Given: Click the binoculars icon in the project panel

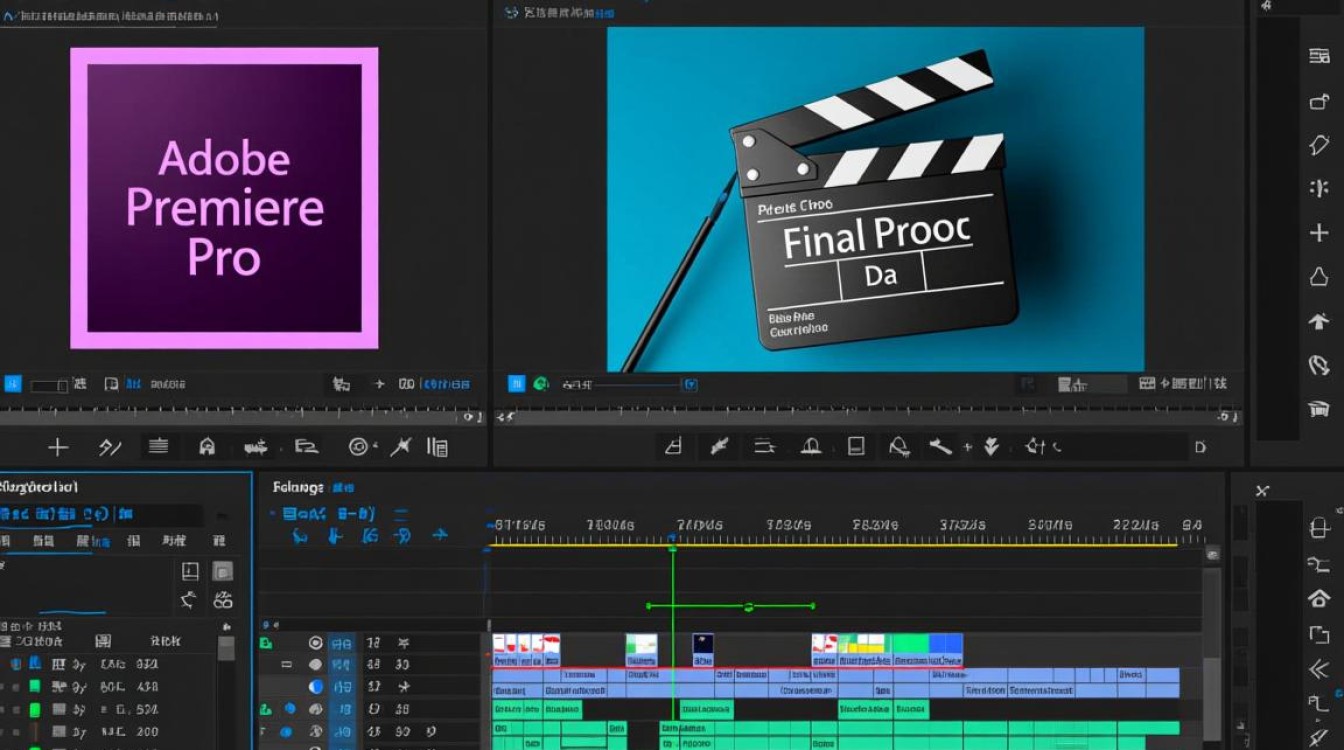Looking at the screenshot, I should 223,601.
